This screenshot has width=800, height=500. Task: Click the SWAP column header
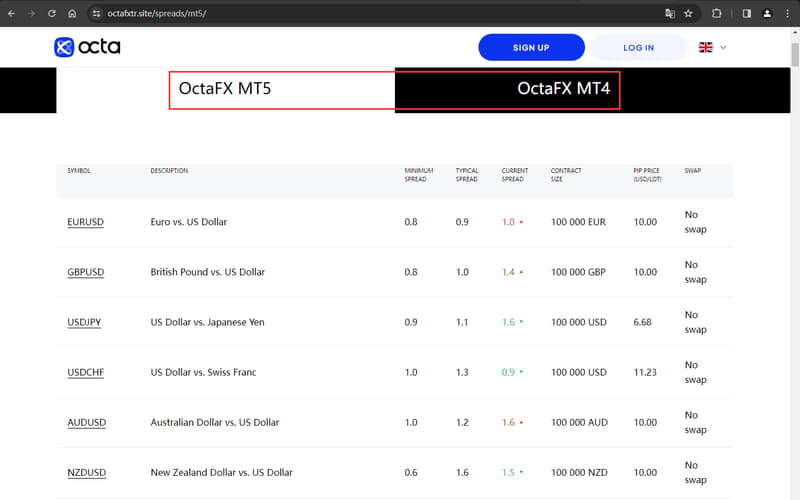[x=693, y=170]
